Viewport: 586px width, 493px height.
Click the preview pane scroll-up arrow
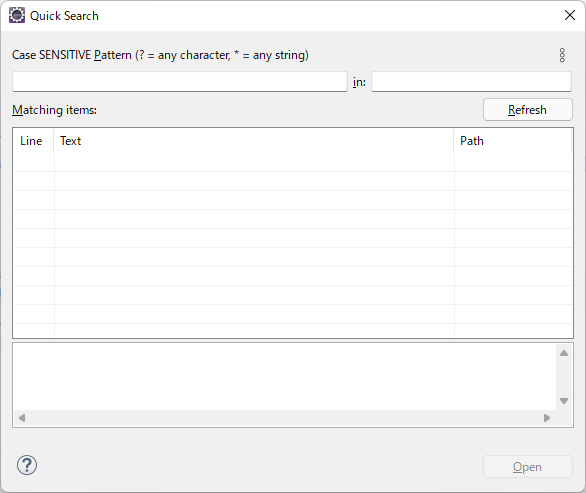click(x=564, y=353)
